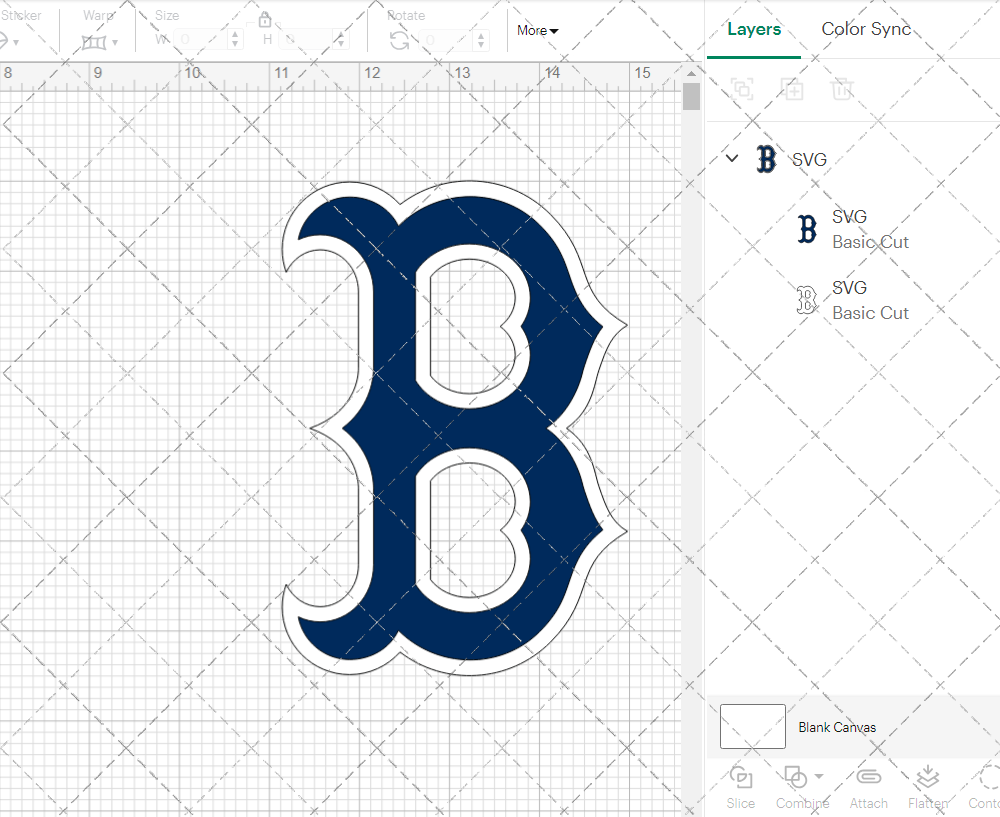The width and height of the screenshot is (1000, 817).
Task: Click the Duplicate layer icon
Action: pyautogui.click(x=792, y=89)
